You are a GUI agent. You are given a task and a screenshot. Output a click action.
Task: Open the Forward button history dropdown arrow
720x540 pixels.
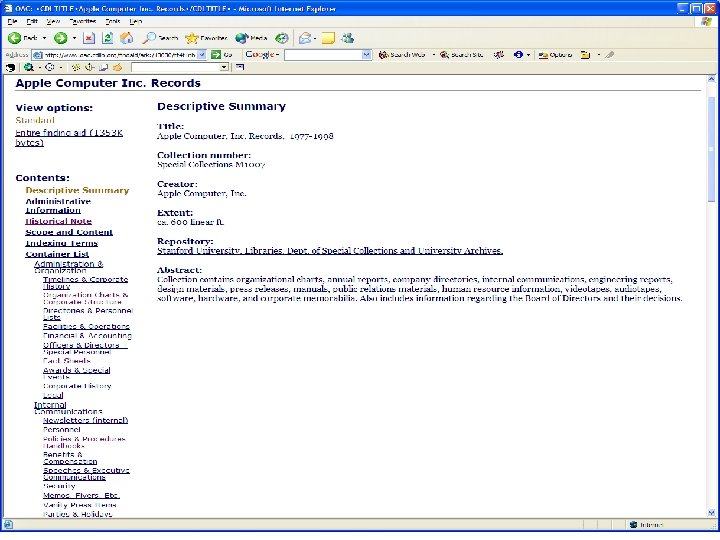[74, 38]
